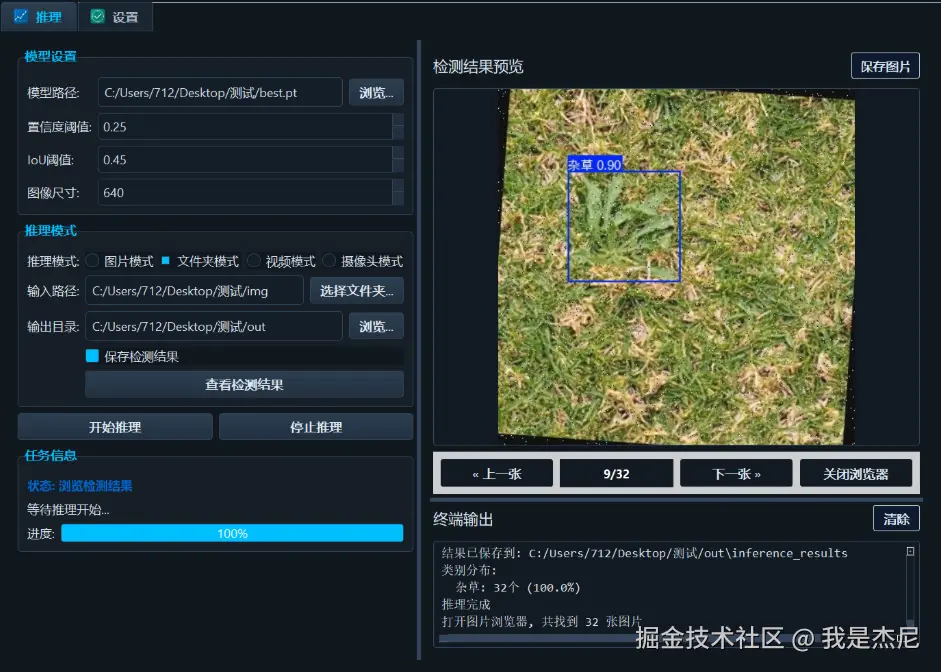This screenshot has width=941, height=672.
Task: Switch to the 设置 (Settings) tab
Action: pyautogui.click(x=114, y=16)
